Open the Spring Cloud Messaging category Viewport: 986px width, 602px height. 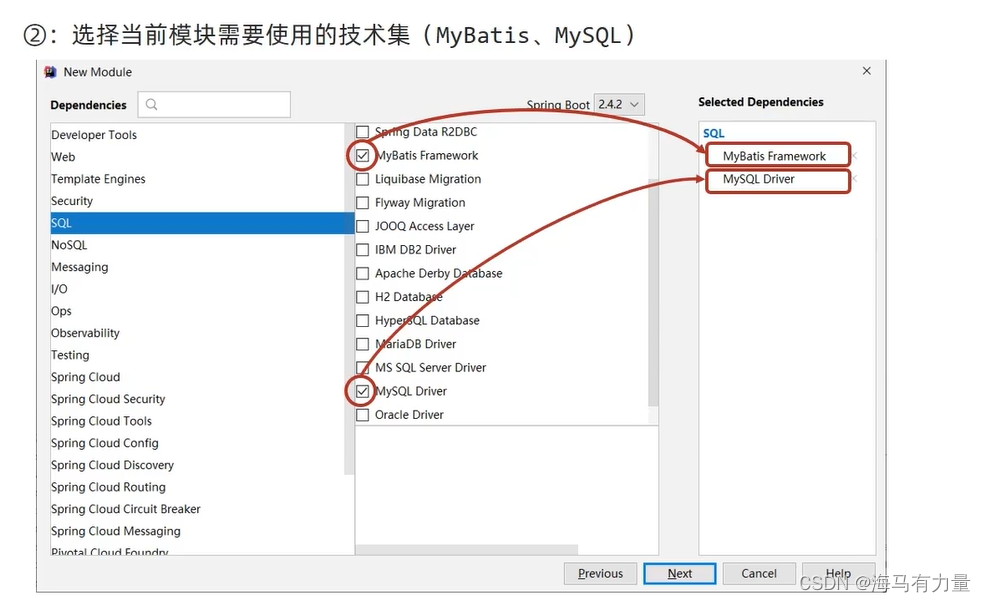tap(197, 531)
